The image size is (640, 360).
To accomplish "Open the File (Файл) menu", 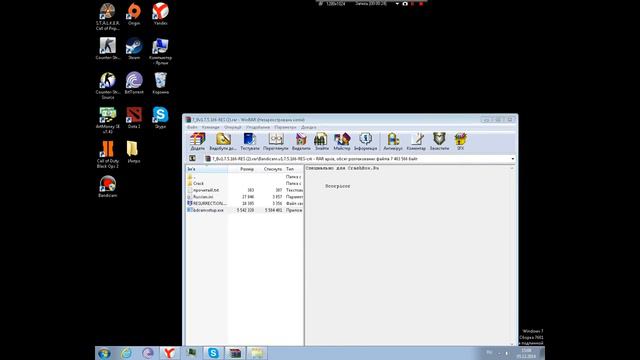I will click(x=192, y=127).
